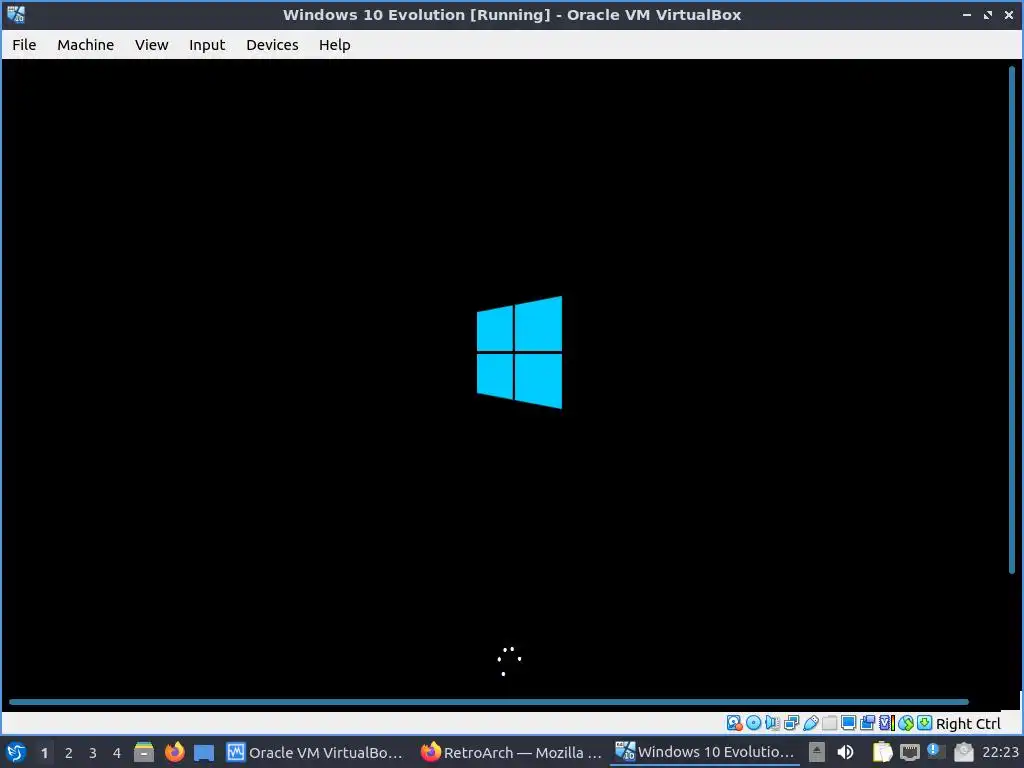
Task: Maximize the VirtualBox VM window
Action: pyautogui.click(x=987, y=14)
